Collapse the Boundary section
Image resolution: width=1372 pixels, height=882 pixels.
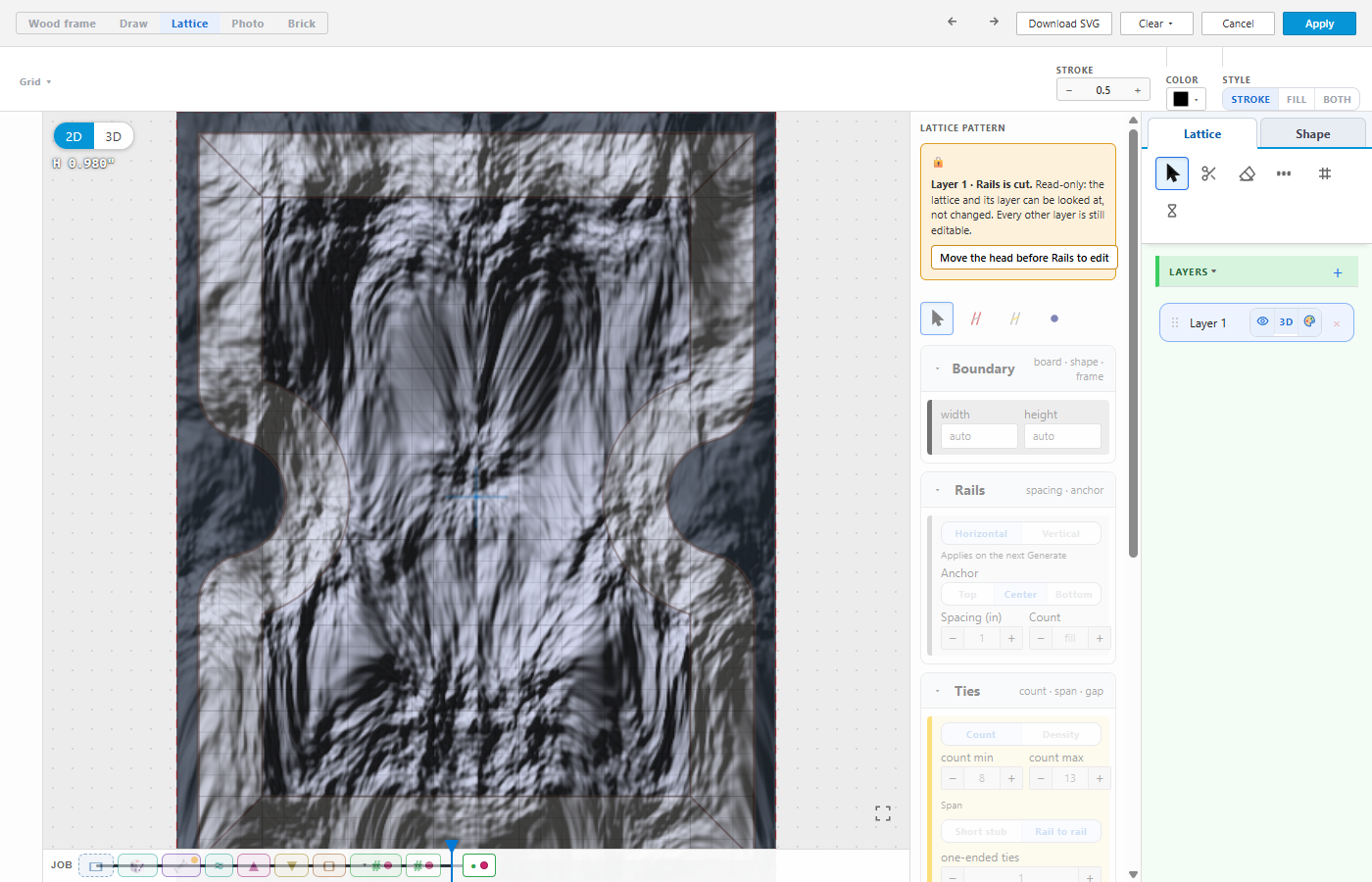click(x=938, y=369)
